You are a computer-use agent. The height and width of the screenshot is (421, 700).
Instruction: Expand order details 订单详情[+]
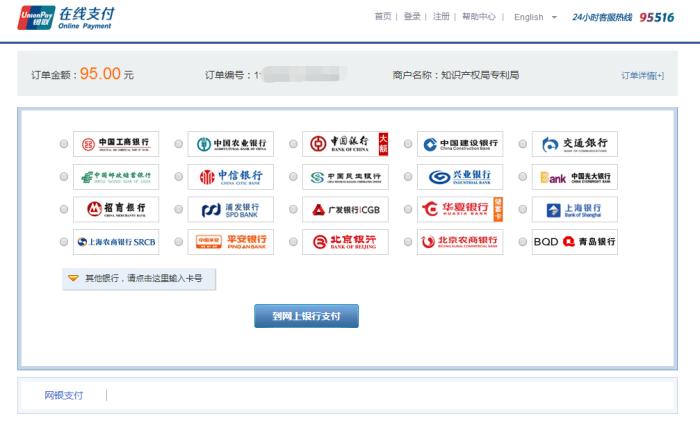642,75
